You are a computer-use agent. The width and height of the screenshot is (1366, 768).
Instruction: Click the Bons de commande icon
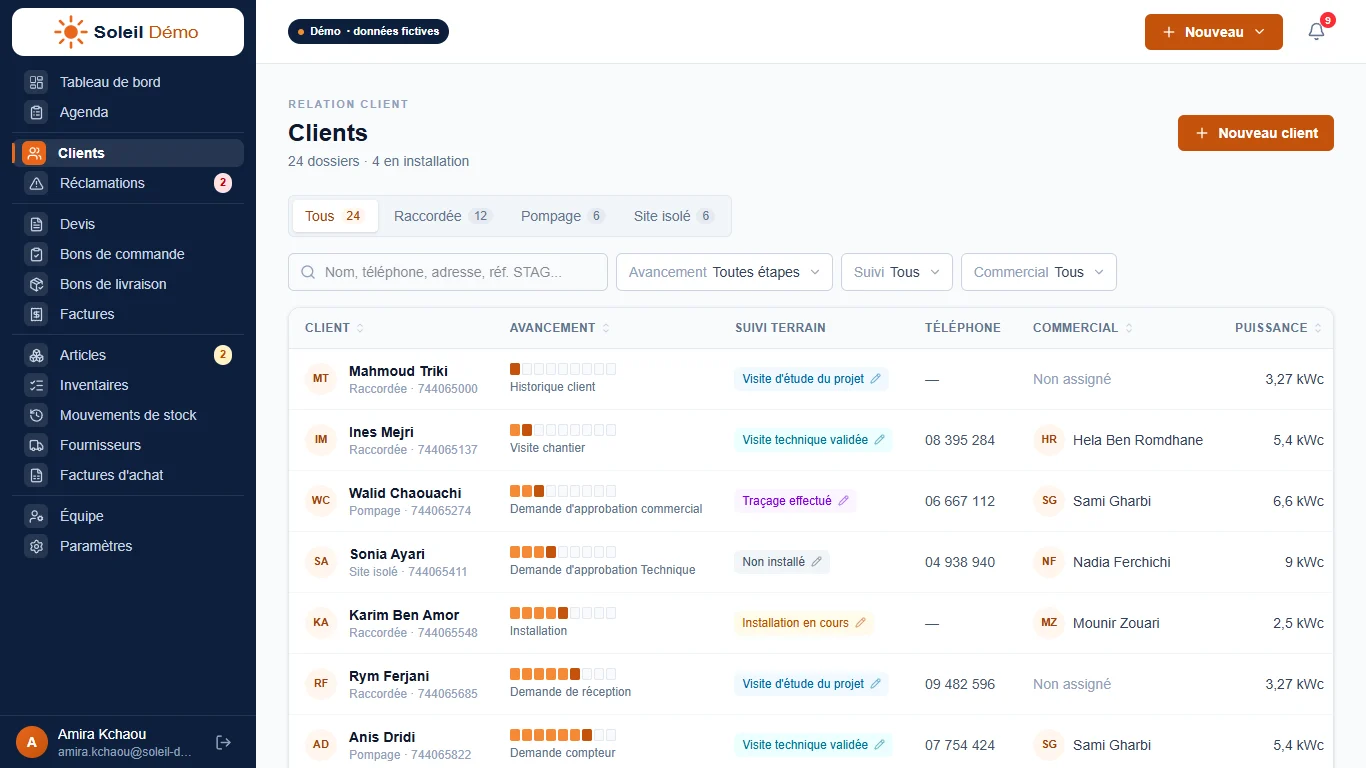pos(36,254)
